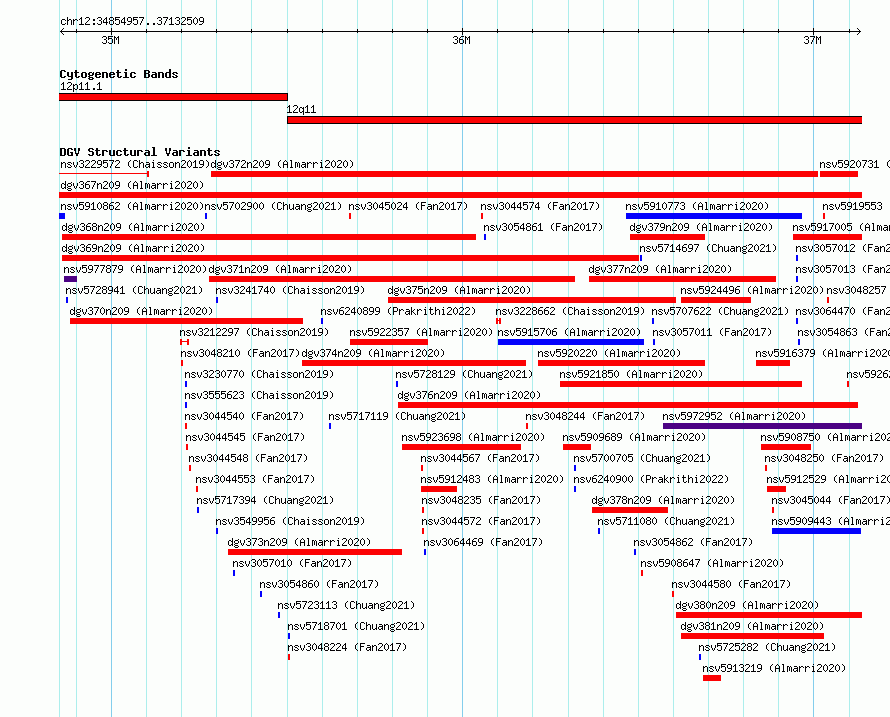This screenshot has height=717, width=890.
Task: Click nsv5922357 (Almarri2020) label
Action: (x=421, y=332)
